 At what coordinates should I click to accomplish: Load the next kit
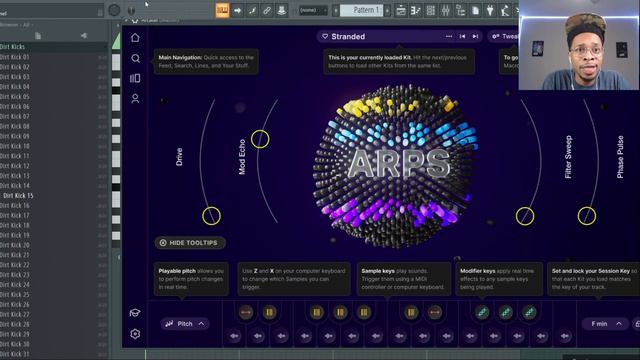coord(475,36)
